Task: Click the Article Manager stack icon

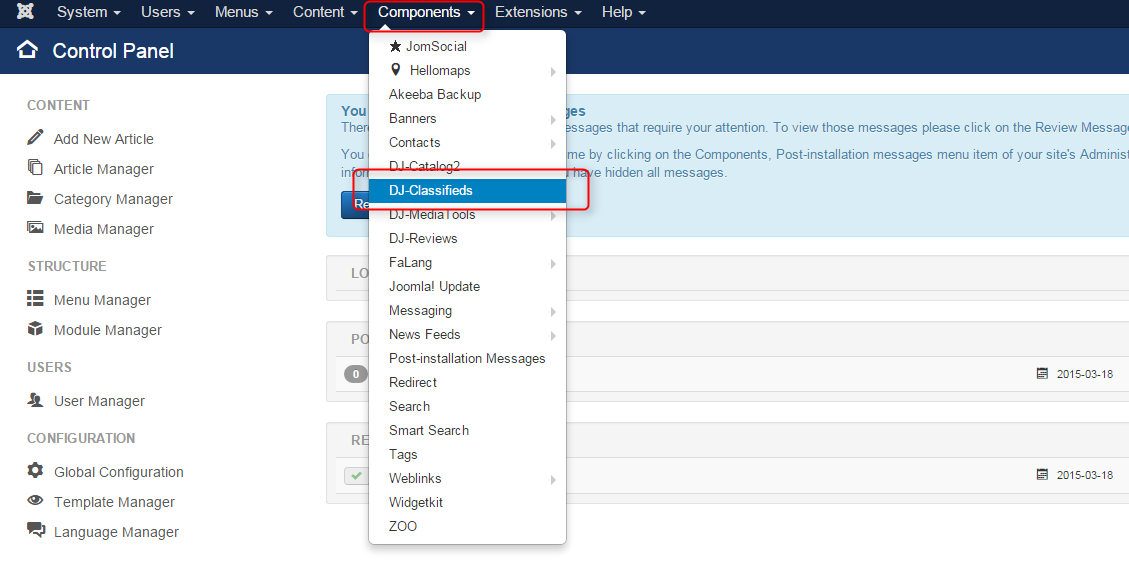Action: (x=35, y=167)
